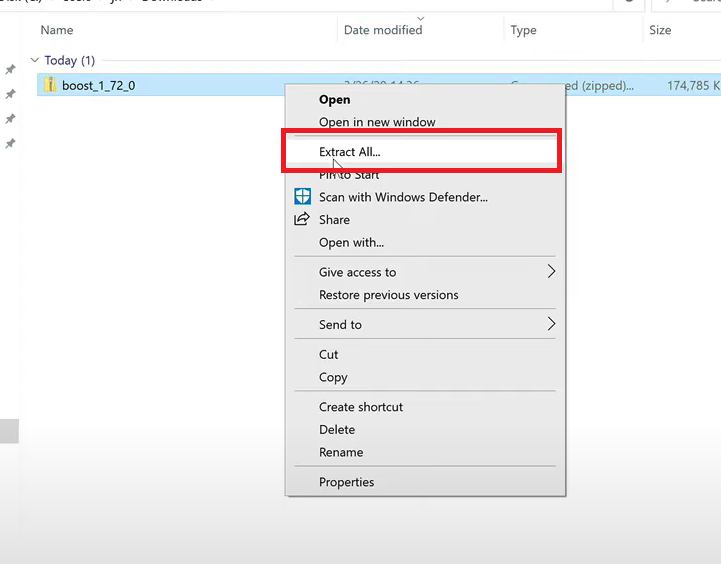
Task: Sort by the Date modified column header
Action: tap(383, 30)
